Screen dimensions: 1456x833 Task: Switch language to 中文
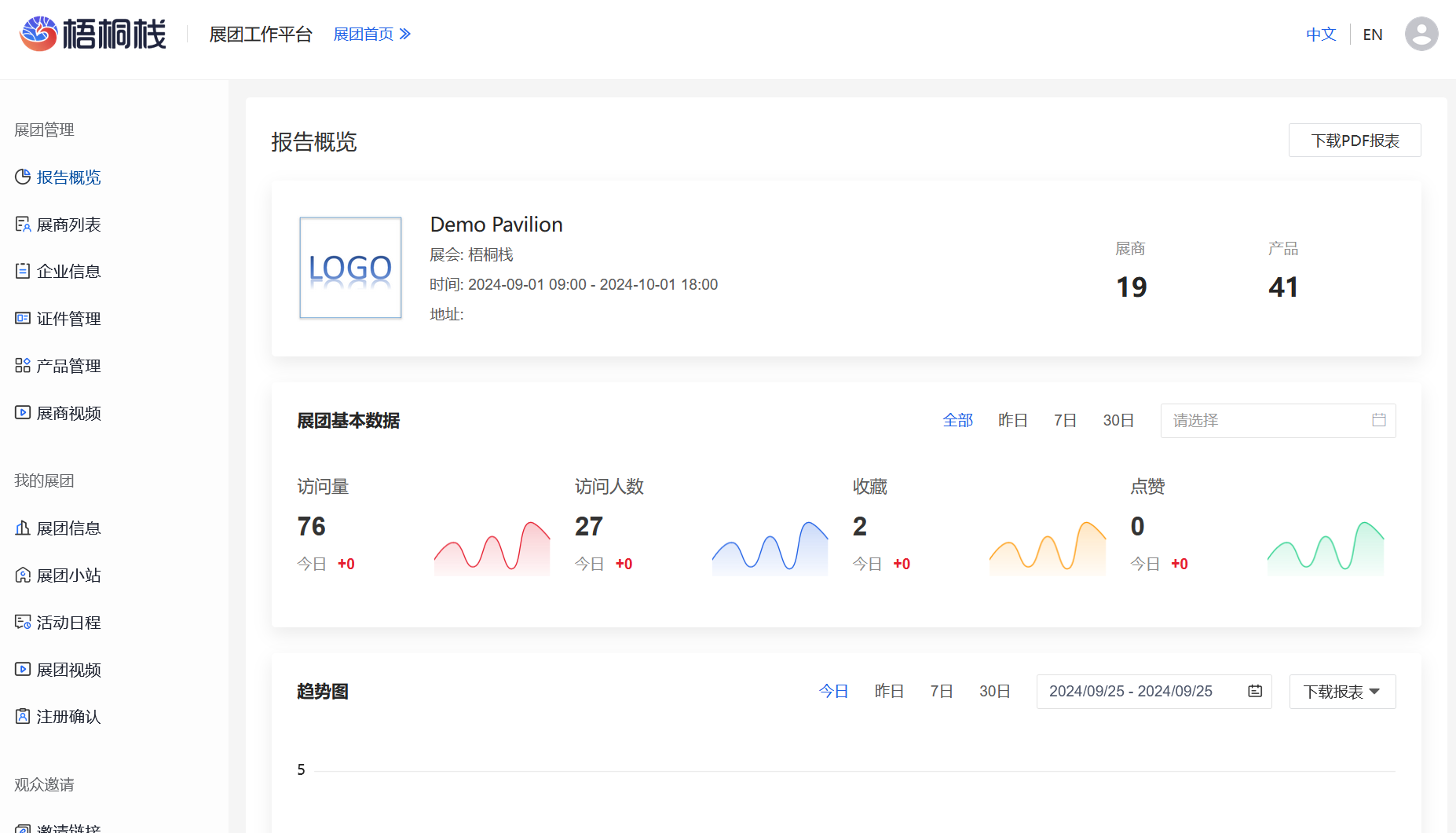pos(1321,35)
